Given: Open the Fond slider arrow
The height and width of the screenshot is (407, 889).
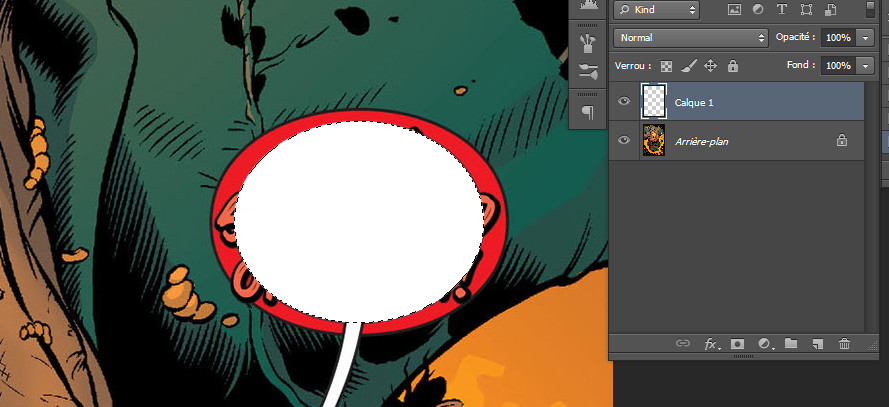Looking at the screenshot, I should point(865,66).
